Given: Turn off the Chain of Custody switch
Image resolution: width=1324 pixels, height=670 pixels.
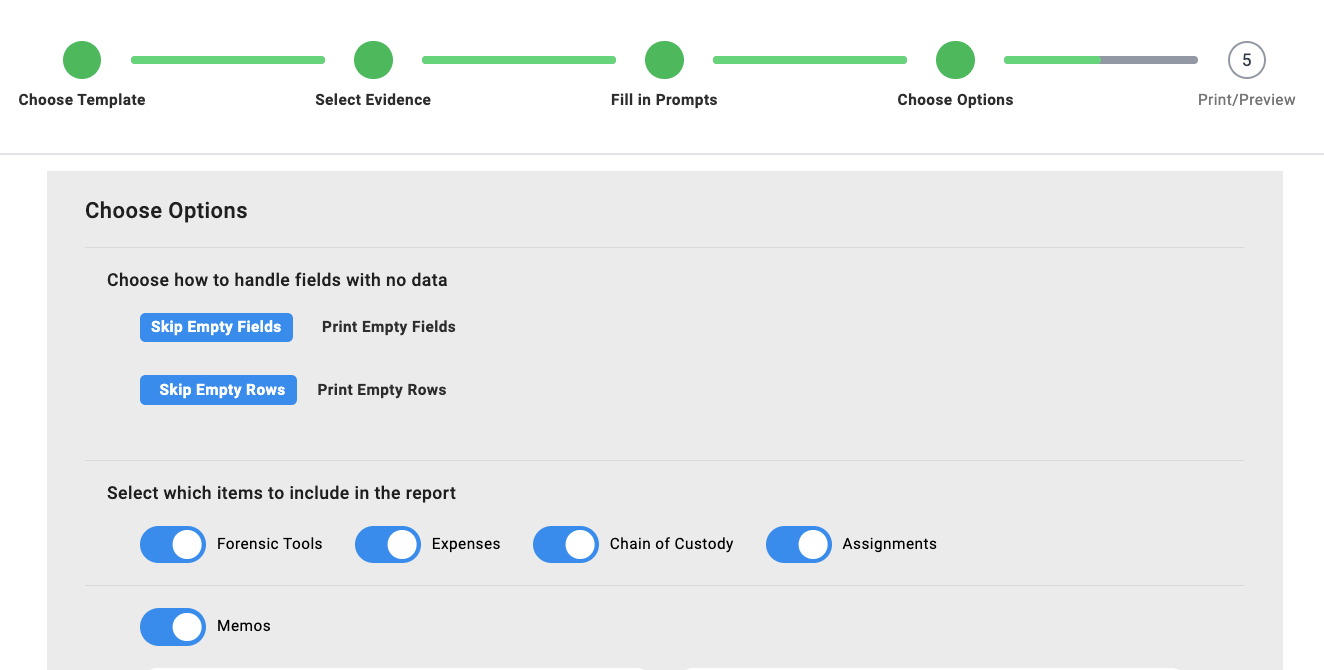Looking at the screenshot, I should click(566, 545).
